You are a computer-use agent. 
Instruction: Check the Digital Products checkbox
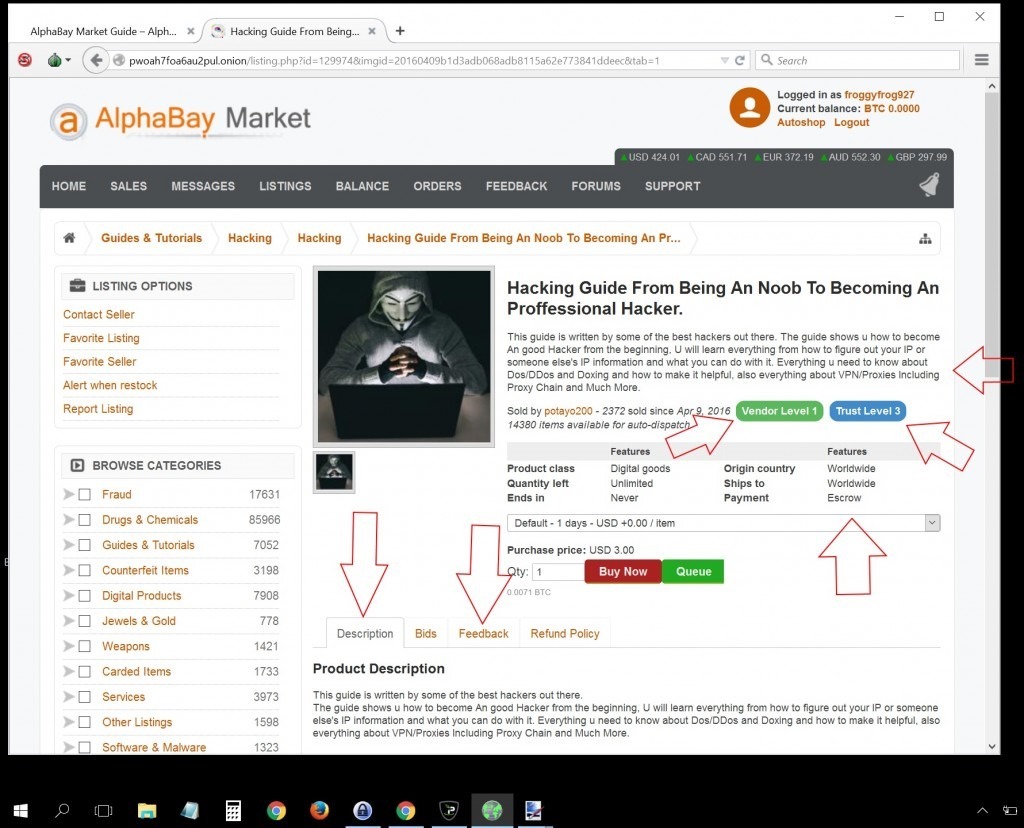pos(84,596)
